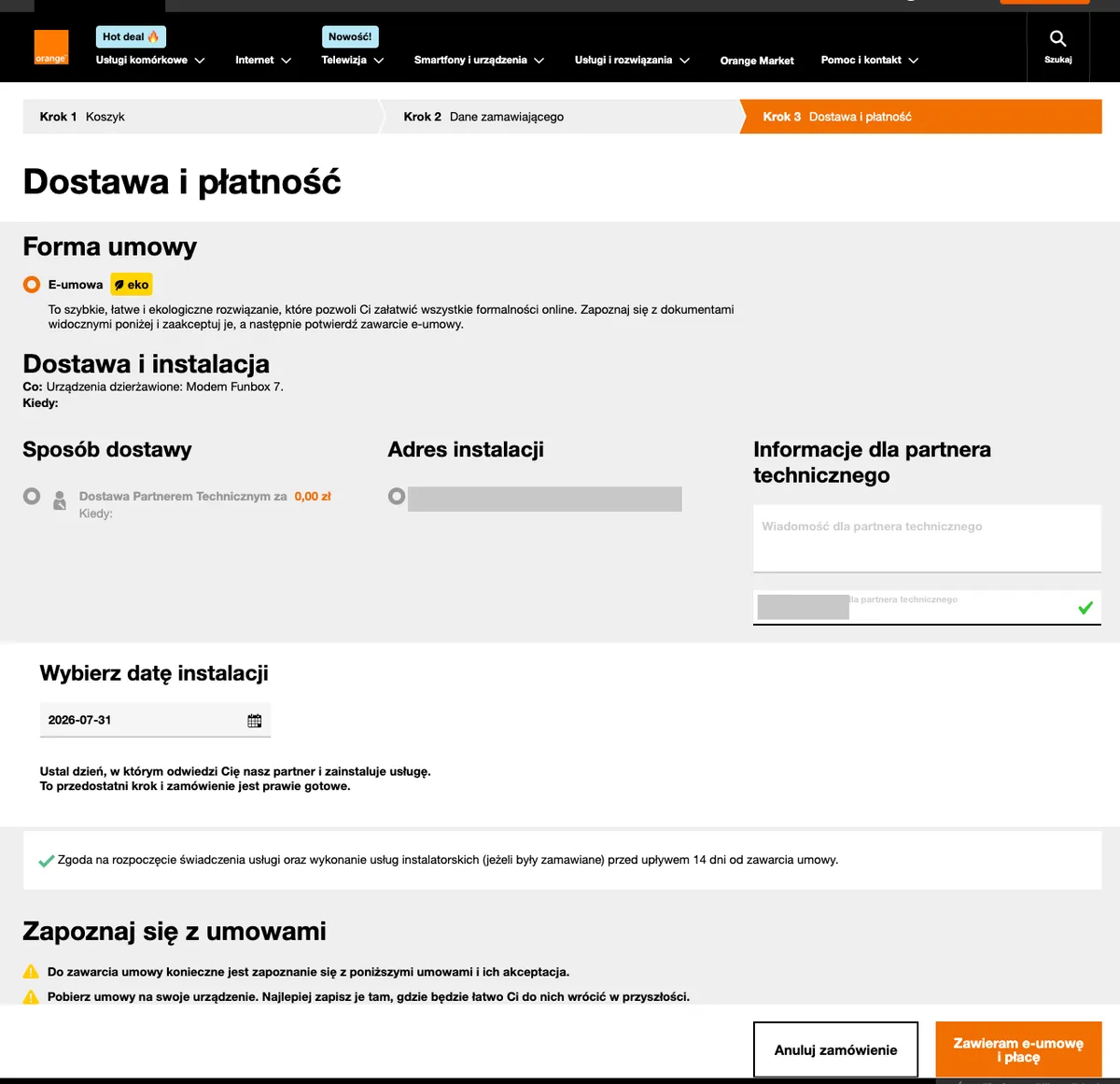Viewport: 1120px width, 1084px height.
Task: Click the Orange logo in header
Action: pos(51,48)
